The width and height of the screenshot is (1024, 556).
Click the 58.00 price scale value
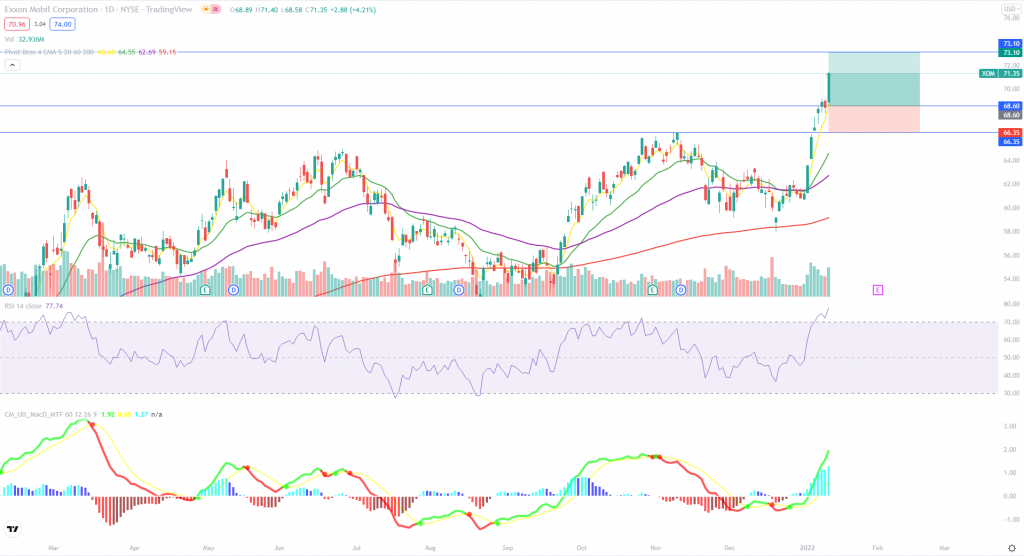click(x=1012, y=231)
